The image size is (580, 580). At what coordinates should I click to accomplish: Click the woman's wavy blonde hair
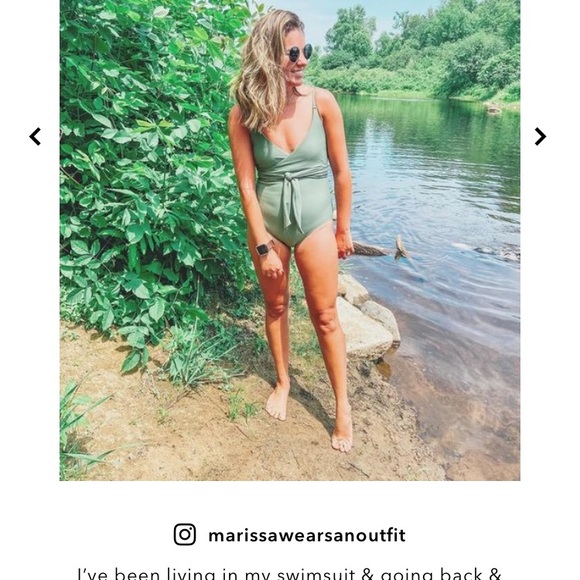[263, 70]
